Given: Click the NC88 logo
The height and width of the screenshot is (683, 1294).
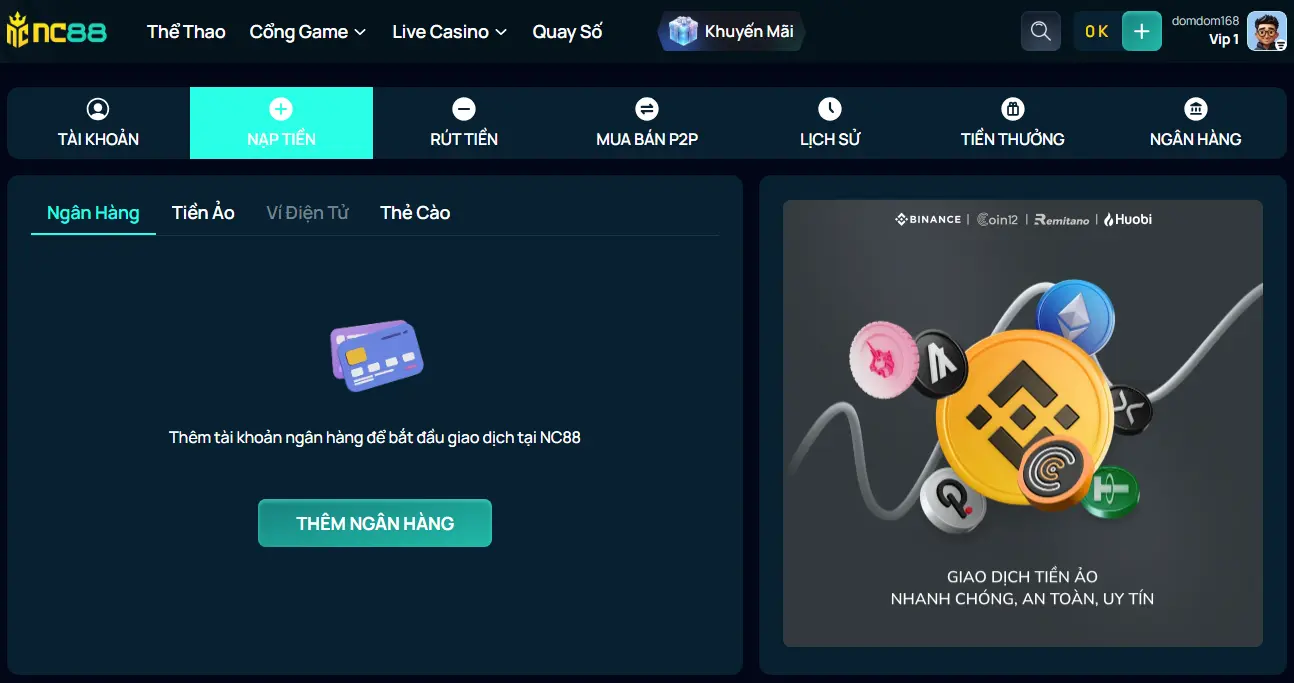Looking at the screenshot, I should [x=56, y=32].
